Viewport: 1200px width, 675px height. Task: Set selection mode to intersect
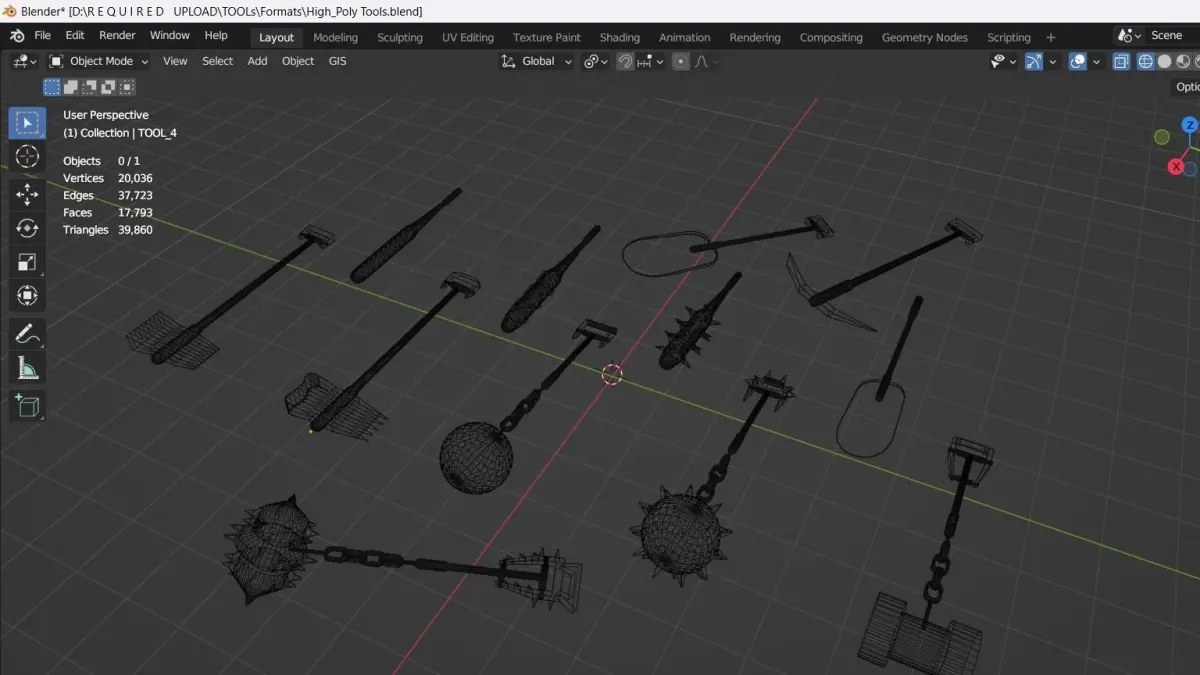[x=127, y=87]
